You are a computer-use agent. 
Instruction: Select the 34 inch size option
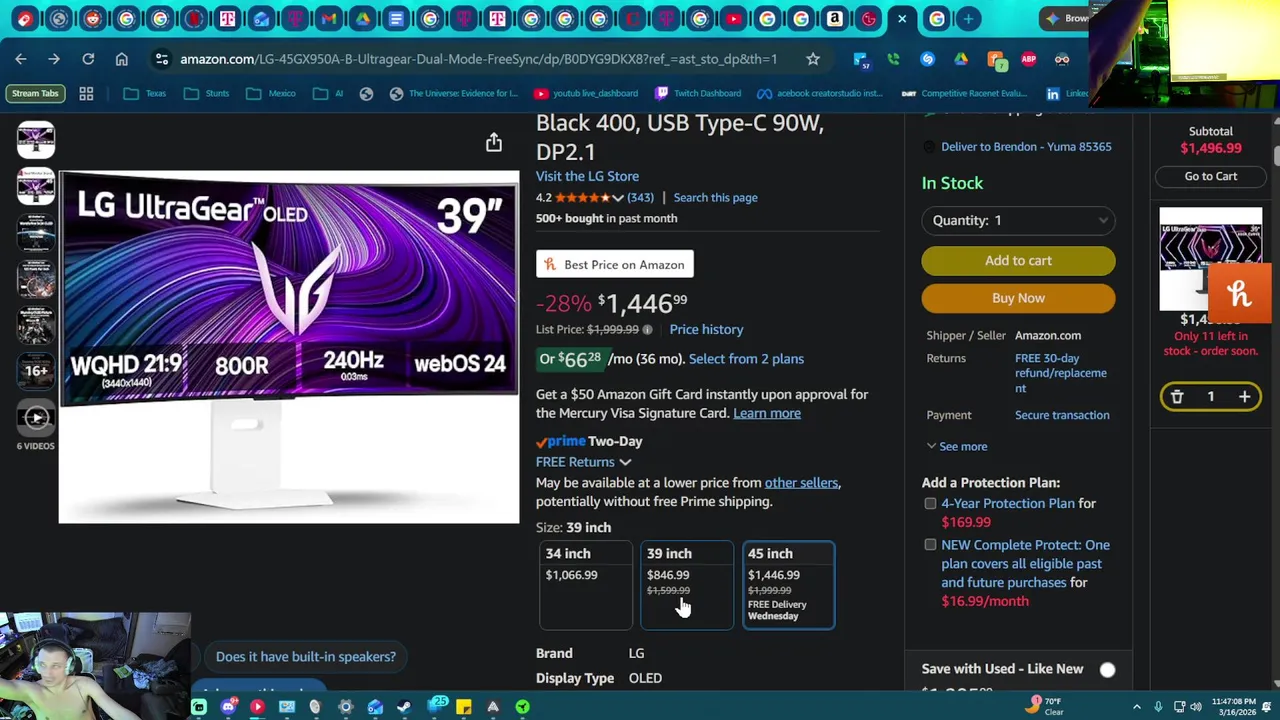click(586, 586)
